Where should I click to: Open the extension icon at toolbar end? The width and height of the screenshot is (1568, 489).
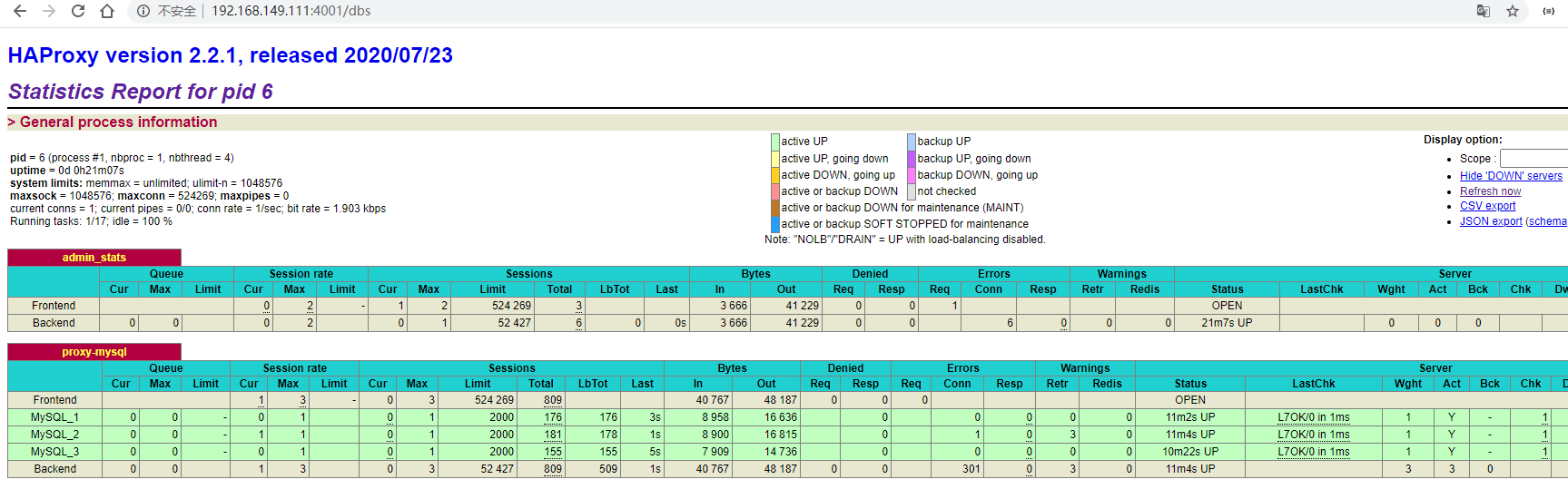tap(1549, 11)
